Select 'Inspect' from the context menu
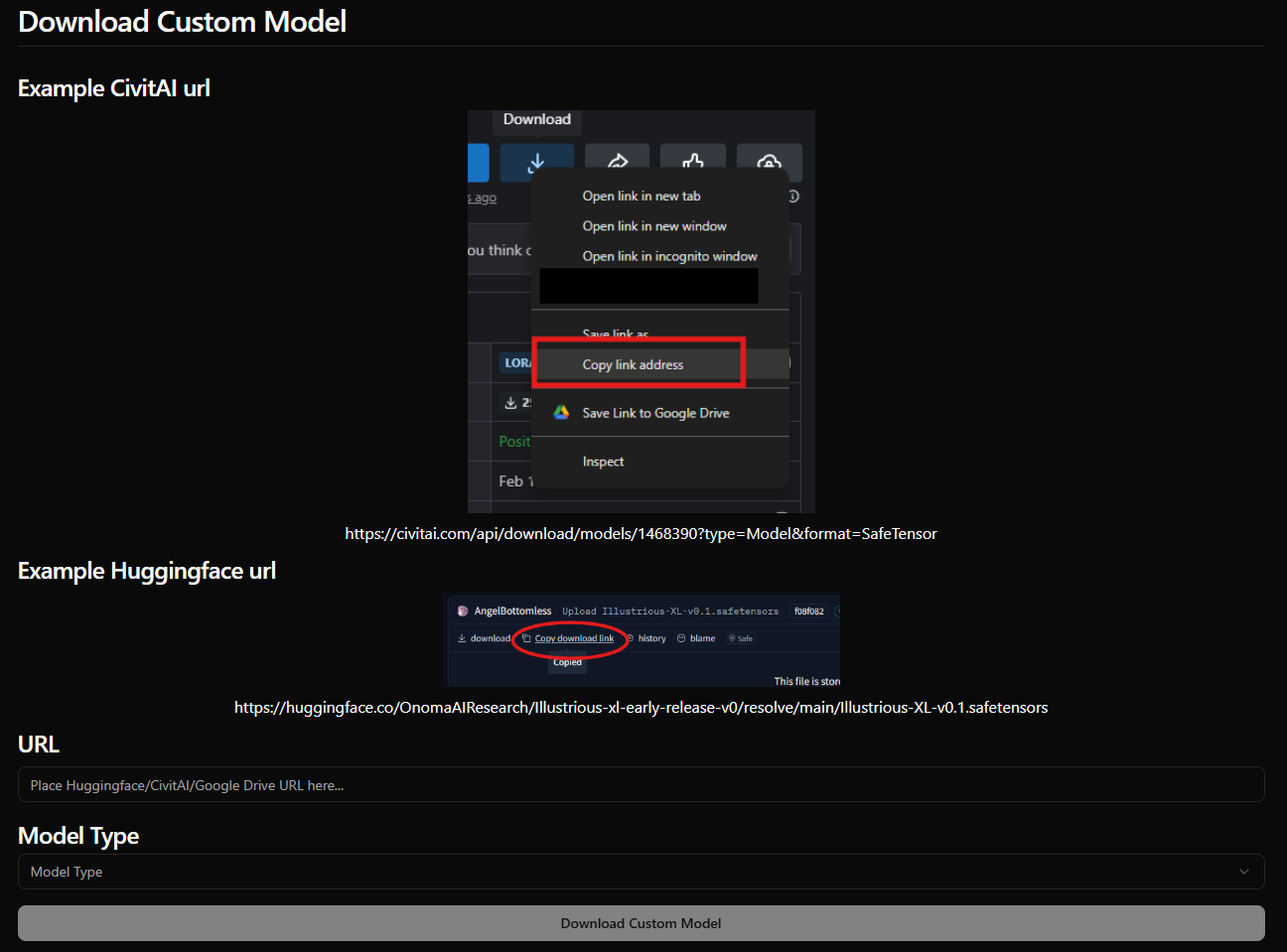Screen dimensions: 1287x952 (x=603, y=462)
